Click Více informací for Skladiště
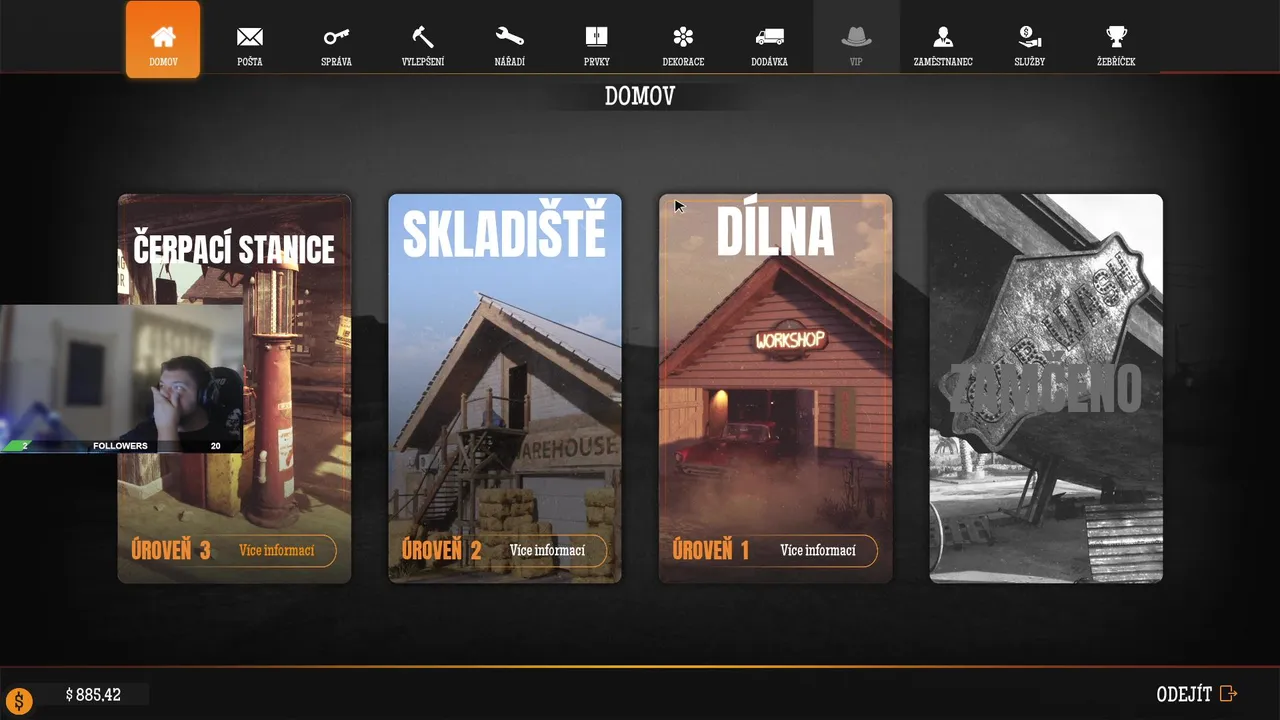Viewport: 1280px width, 720px height. (x=547, y=551)
